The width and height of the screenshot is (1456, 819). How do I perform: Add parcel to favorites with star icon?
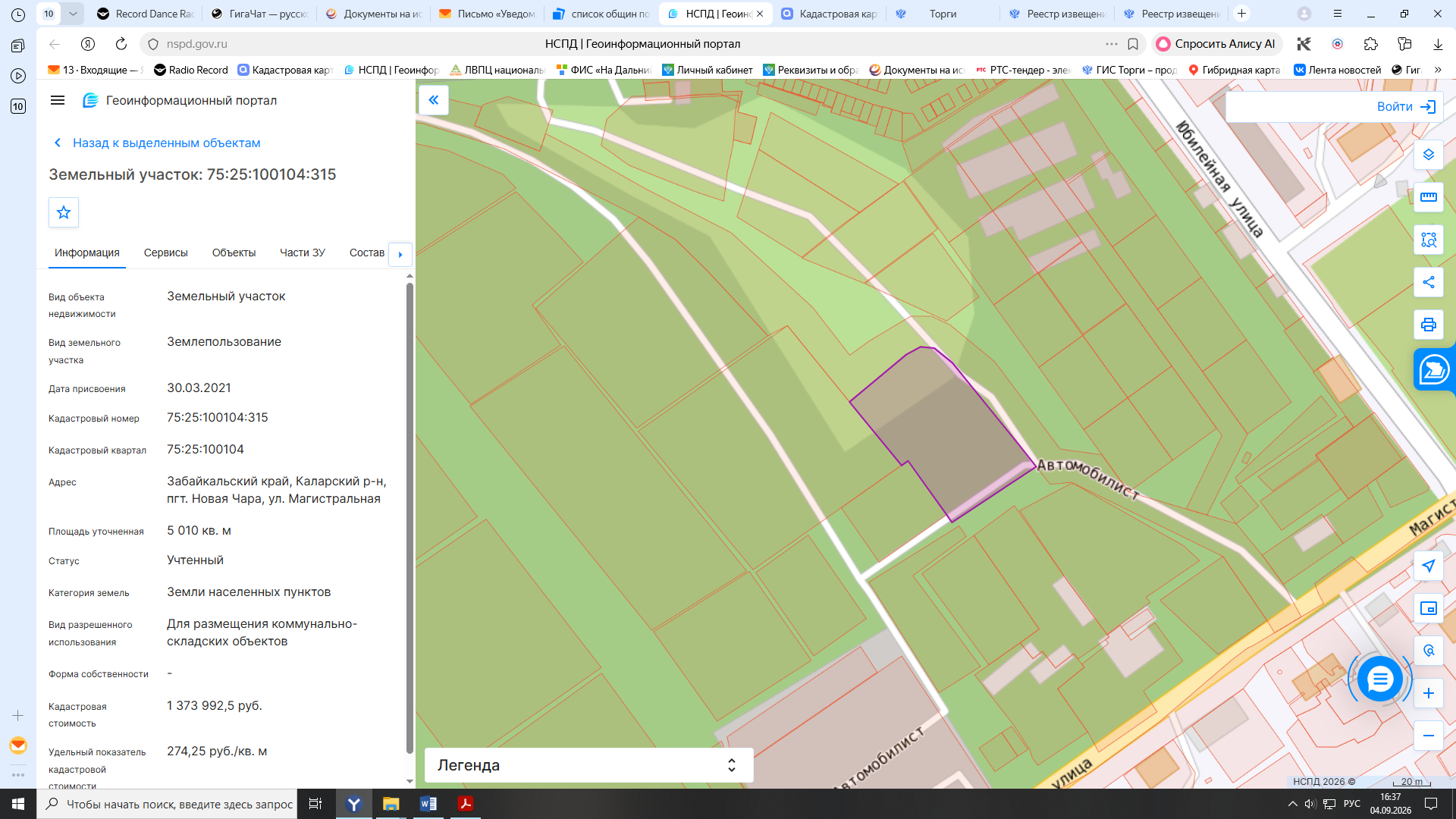pos(64,212)
